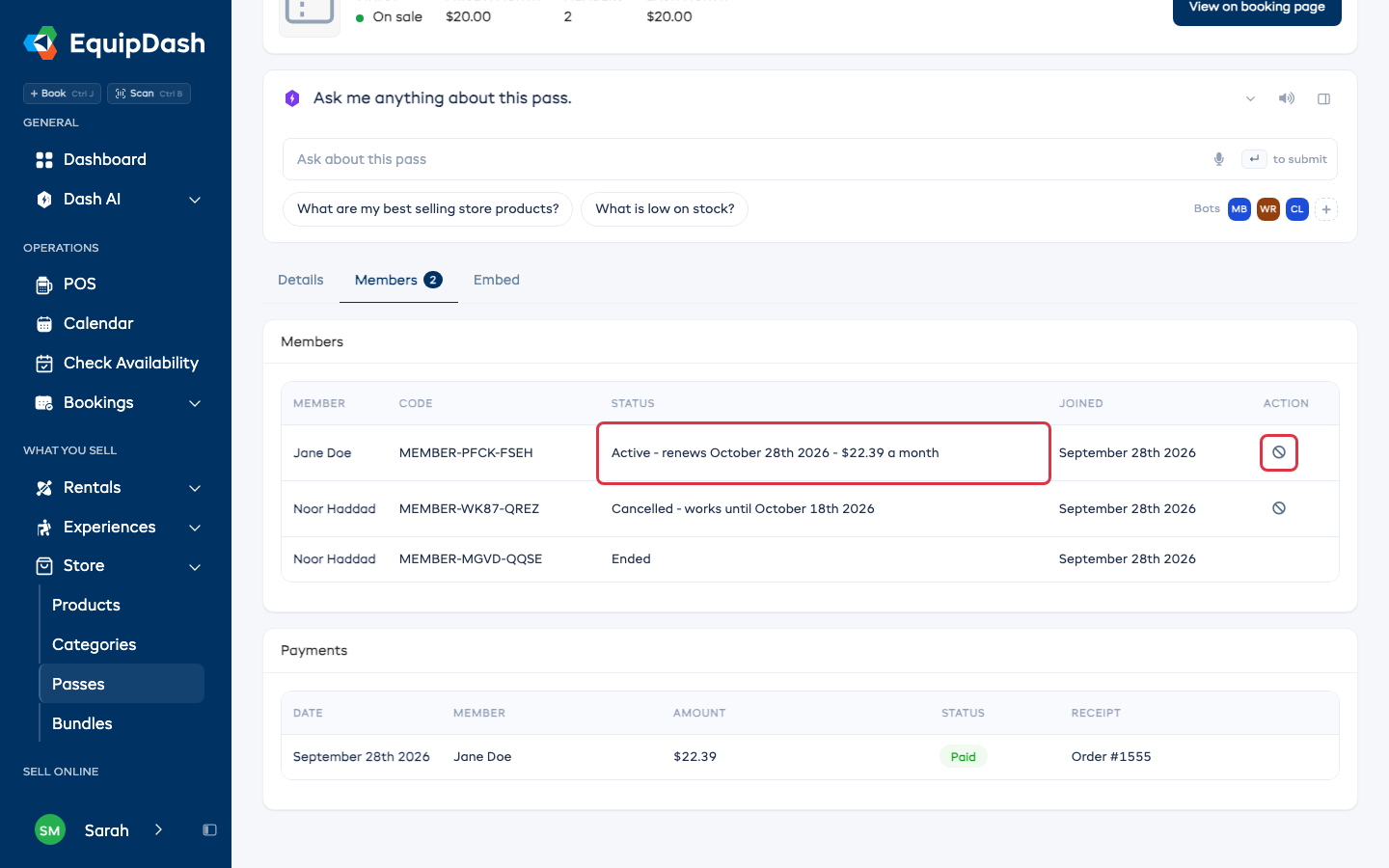This screenshot has width=1389, height=868.
Task: Click the purple Dash AI icon beside the prompt
Action: (292, 98)
